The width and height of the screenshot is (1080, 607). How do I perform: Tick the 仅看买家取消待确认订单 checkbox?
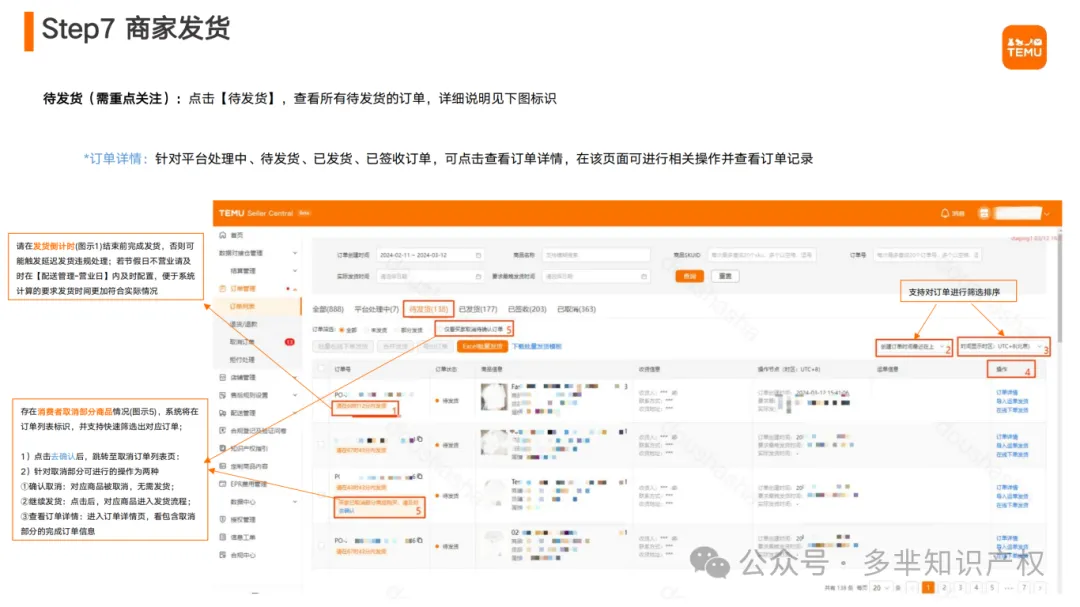point(440,329)
